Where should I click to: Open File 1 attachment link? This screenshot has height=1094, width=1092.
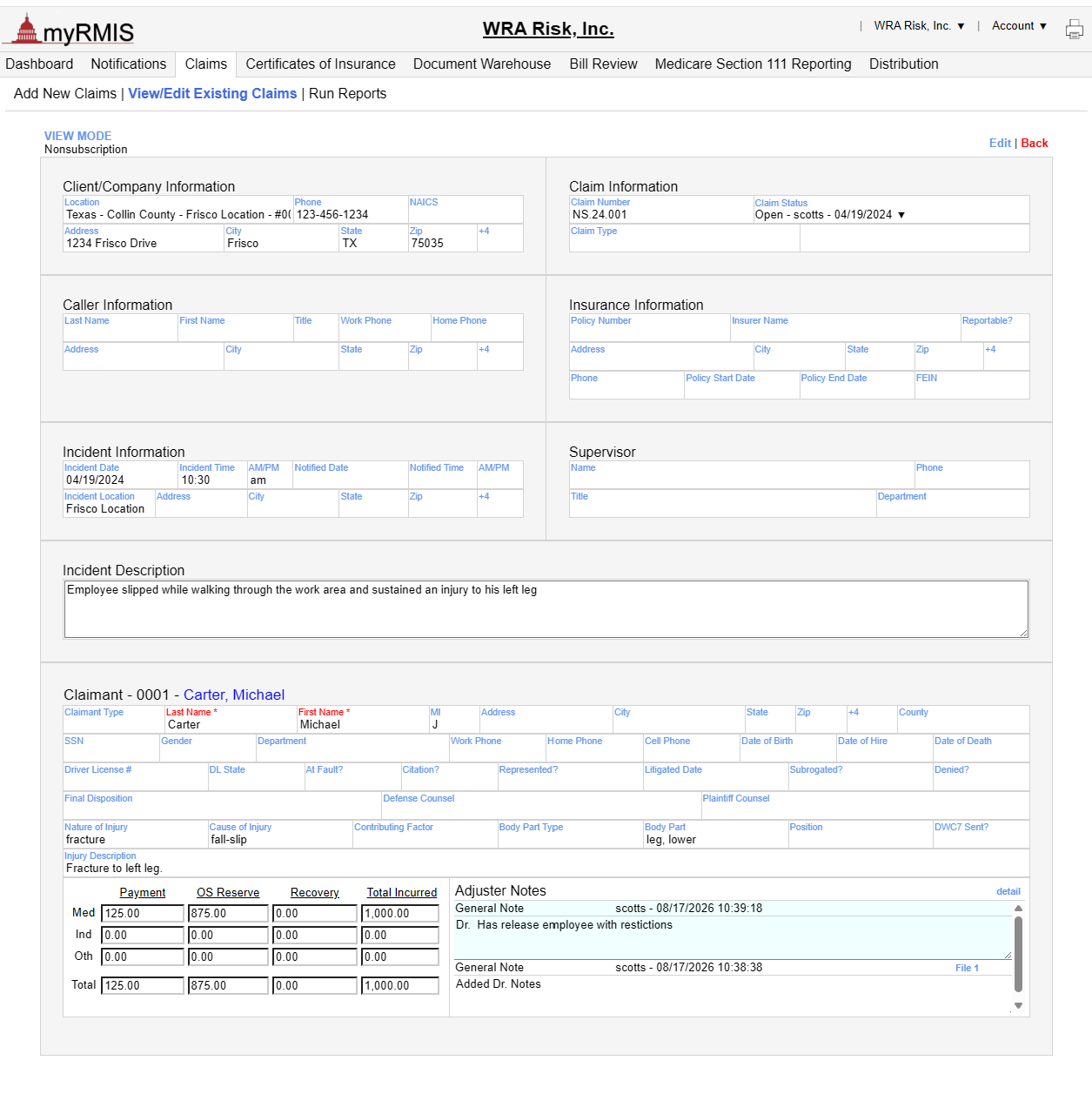[x=967, y=969]
